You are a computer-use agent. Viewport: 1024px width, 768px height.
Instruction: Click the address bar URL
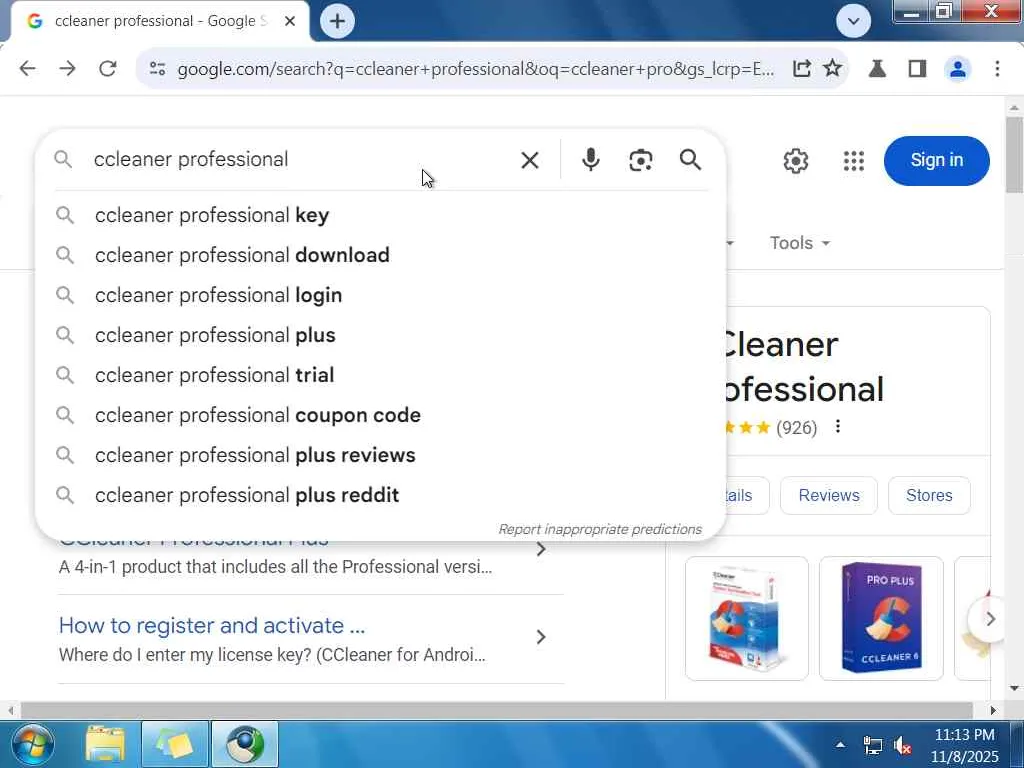pos(475,69)
